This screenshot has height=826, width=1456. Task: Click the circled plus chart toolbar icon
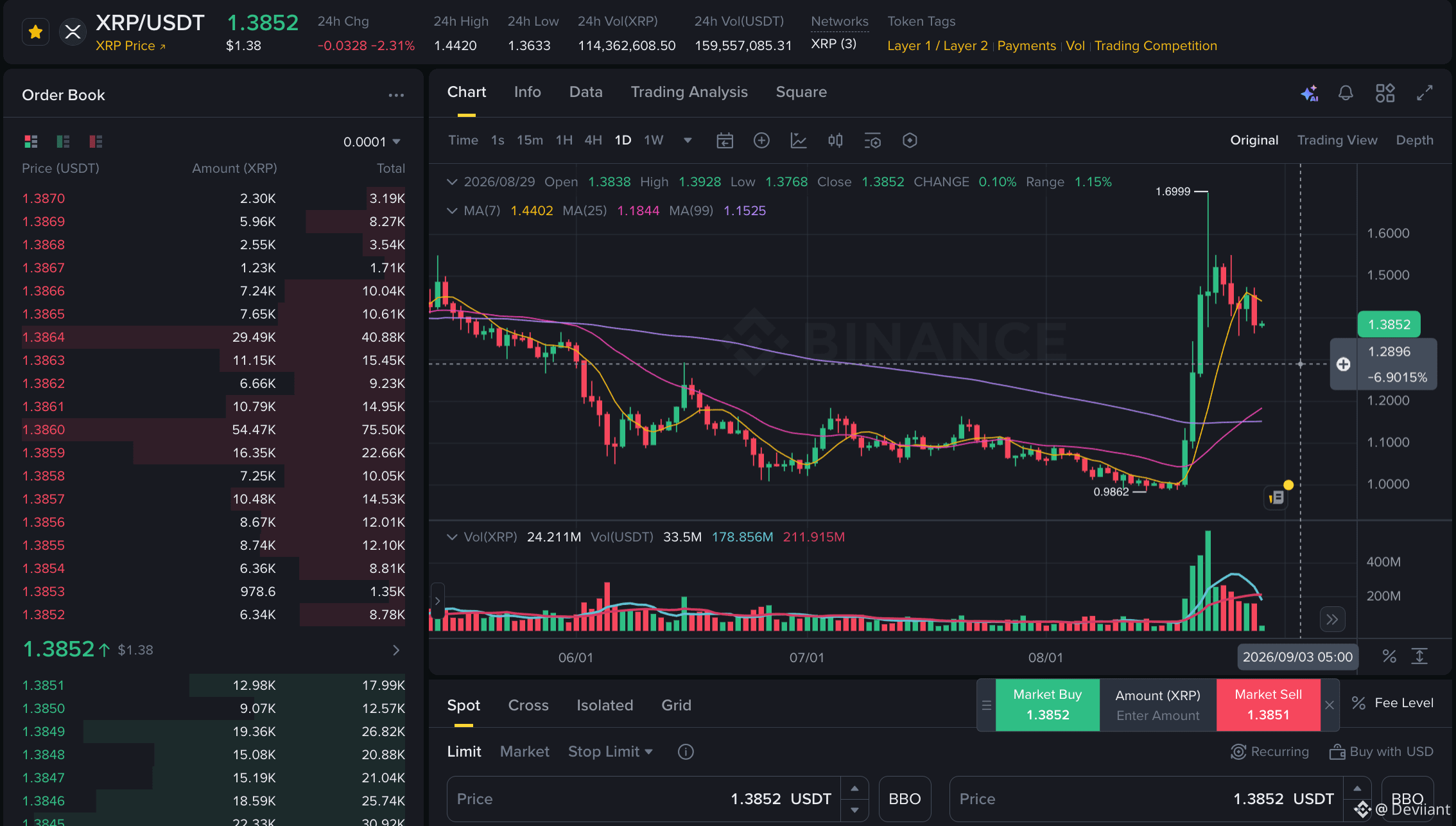pyautogui.click(x=761, y=141)
